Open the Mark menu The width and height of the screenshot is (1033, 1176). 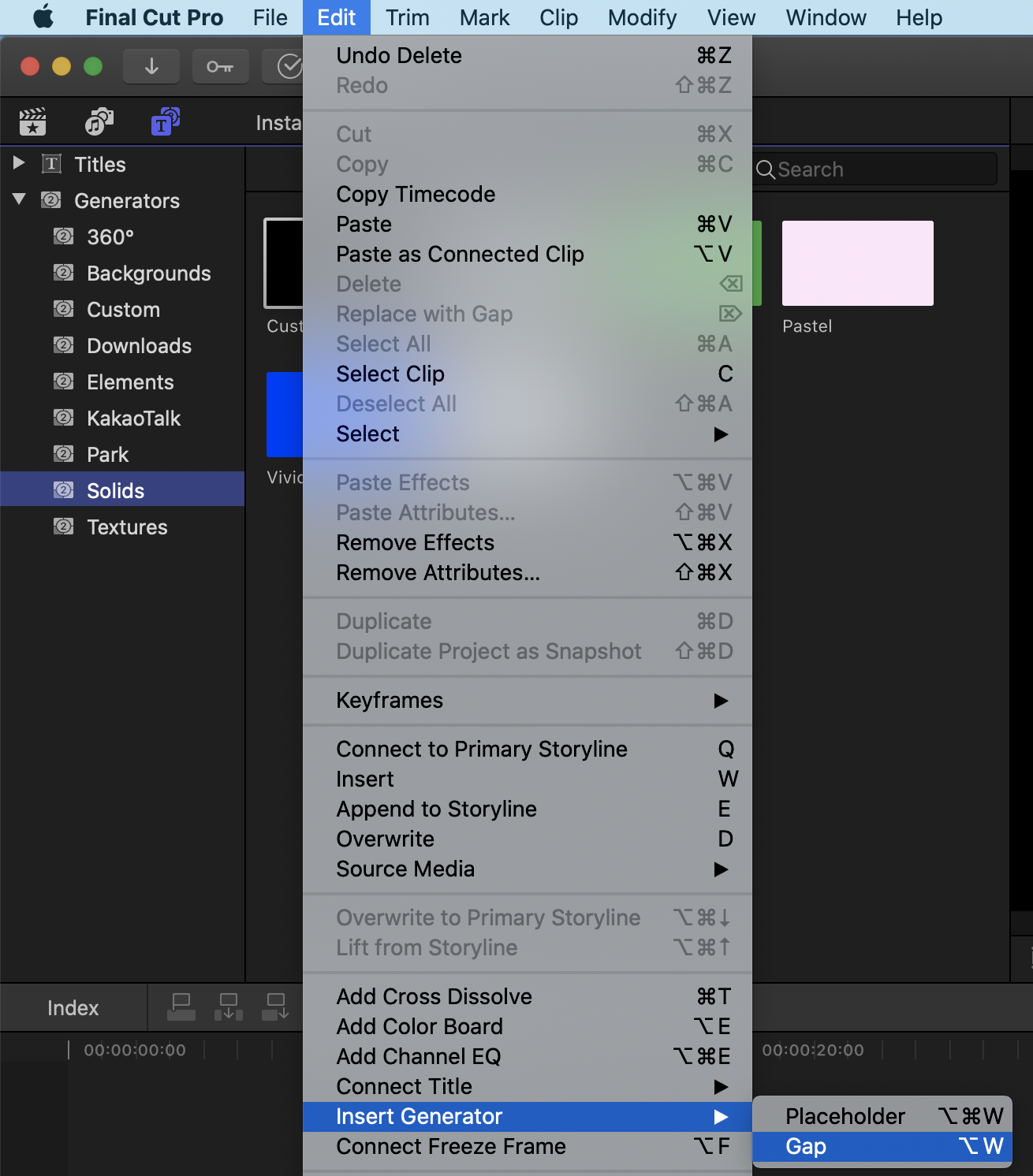coord(485,17)
